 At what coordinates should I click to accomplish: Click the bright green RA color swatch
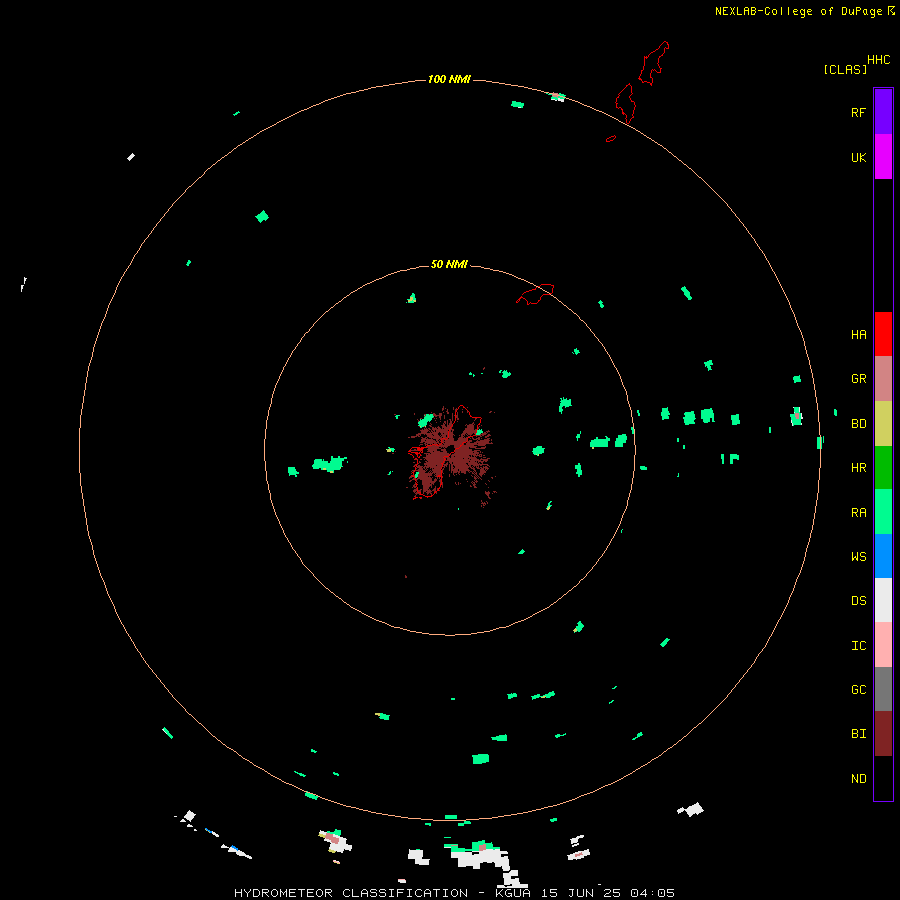coord(883,512)
